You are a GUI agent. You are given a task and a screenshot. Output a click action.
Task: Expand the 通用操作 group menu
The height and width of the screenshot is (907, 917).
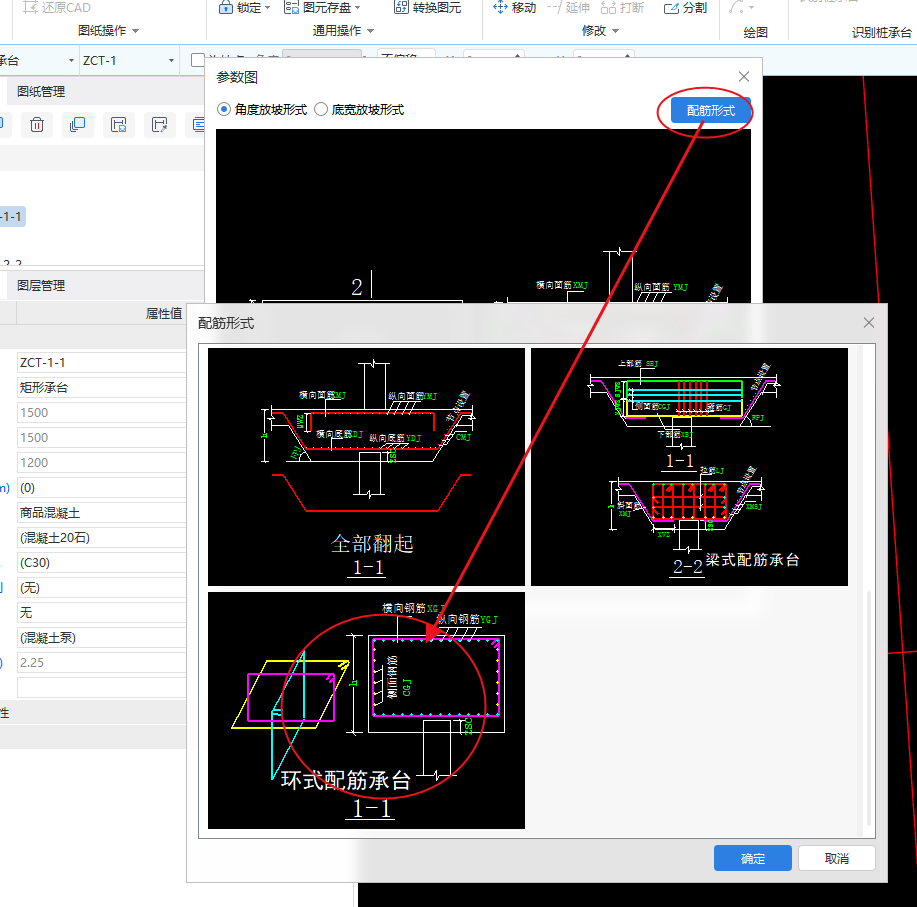[x=343, y=30]
